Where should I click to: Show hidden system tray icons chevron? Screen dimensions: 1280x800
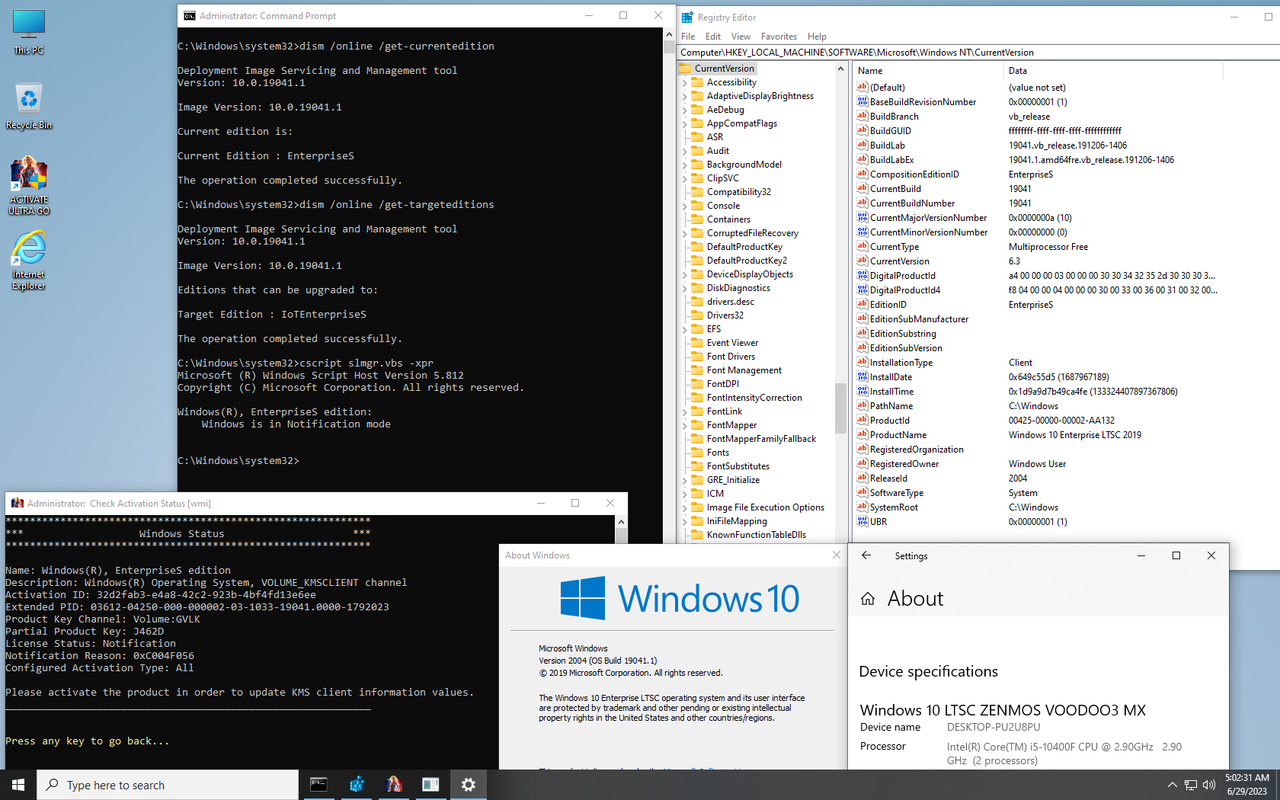pos(1171,785)
